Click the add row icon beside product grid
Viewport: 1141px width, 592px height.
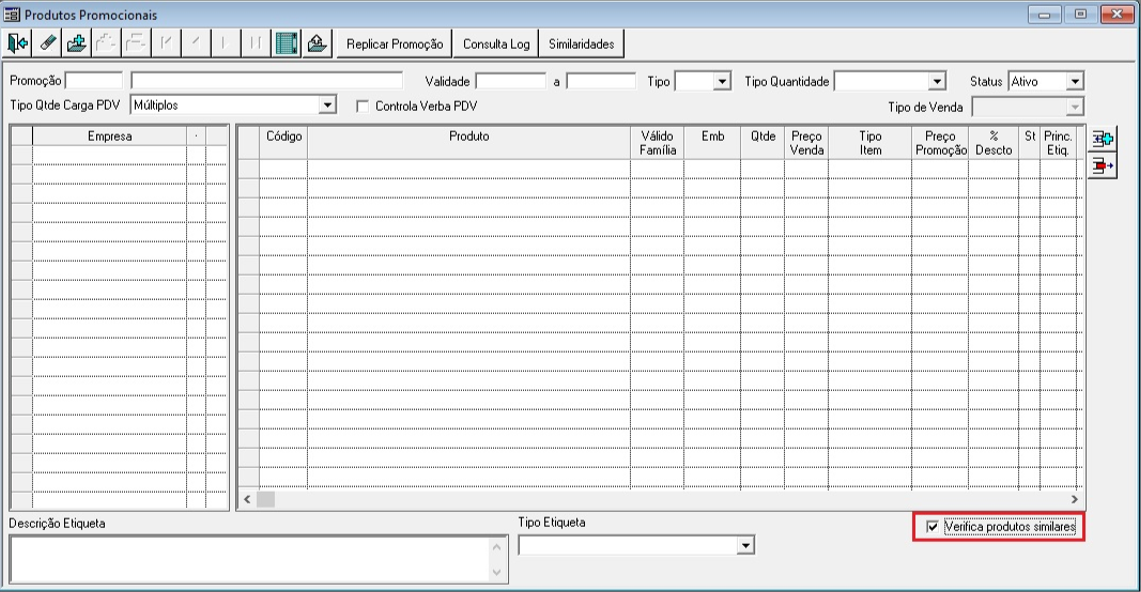1102,138
